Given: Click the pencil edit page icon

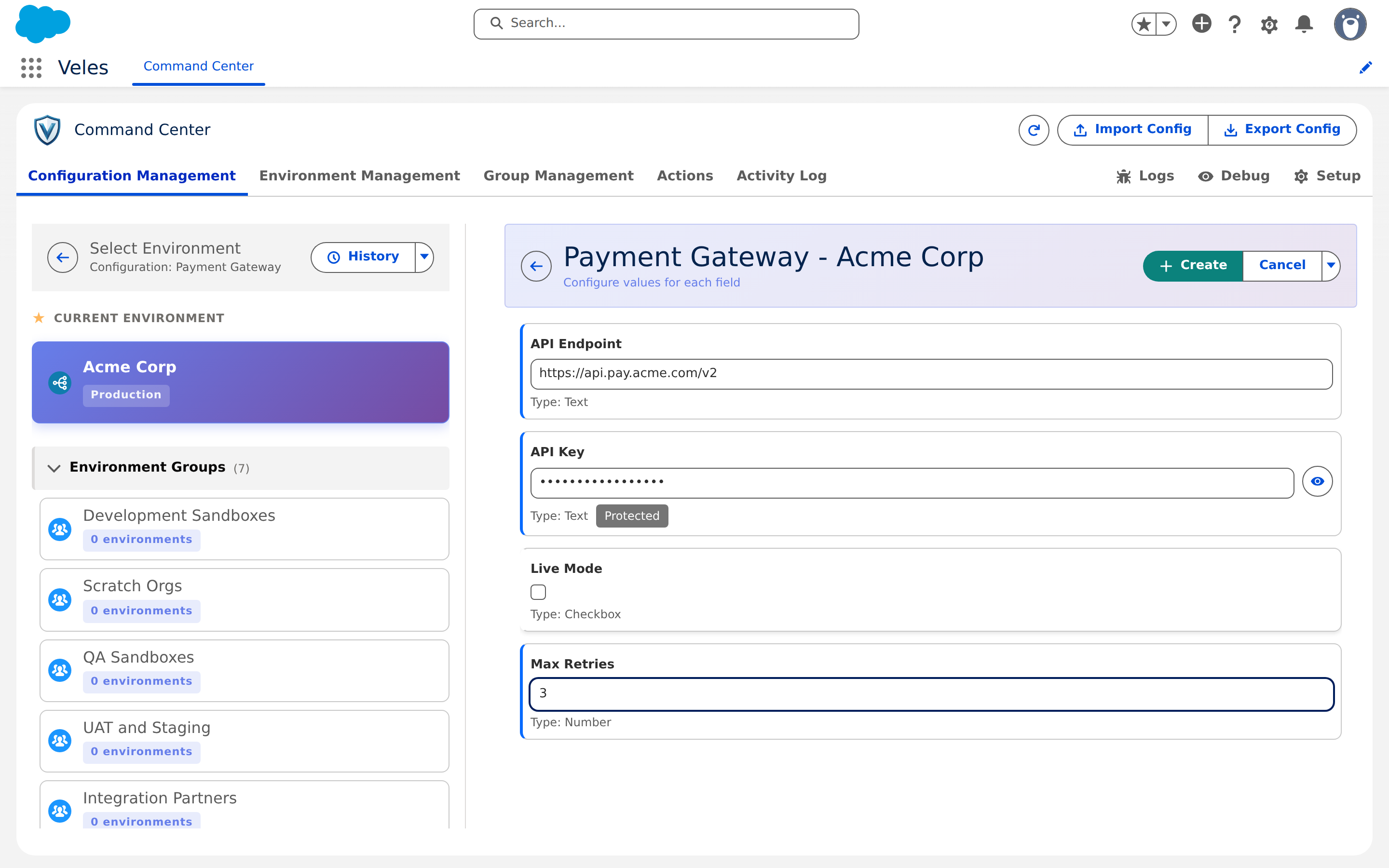Looking at the screenshot, I should (x=1366, y=68).
